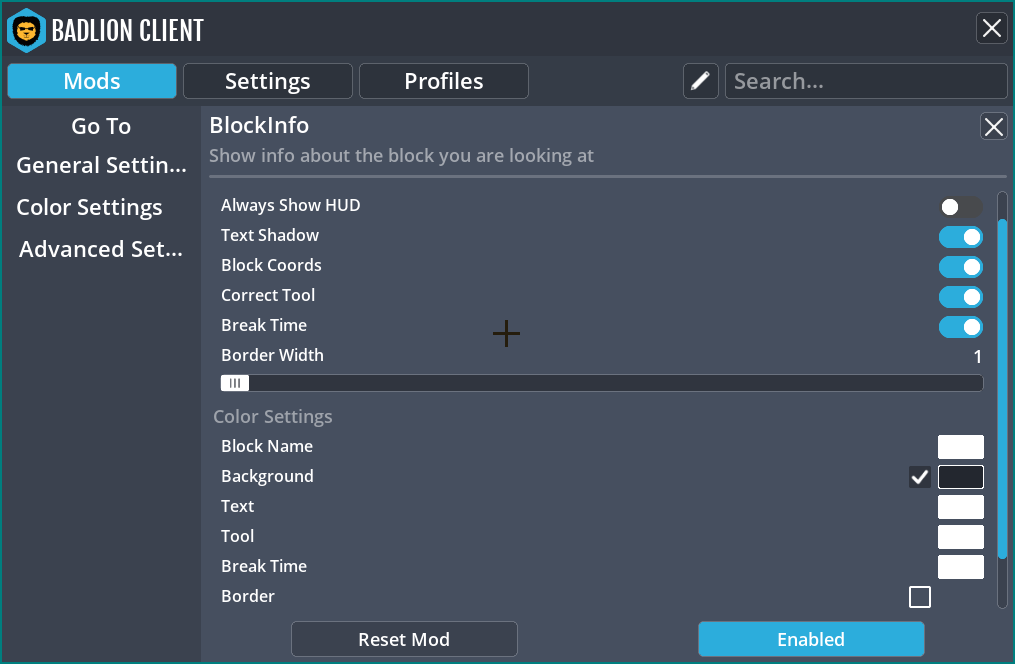
Task: Jump to General Settings section
Action: (x=101, y=165)
